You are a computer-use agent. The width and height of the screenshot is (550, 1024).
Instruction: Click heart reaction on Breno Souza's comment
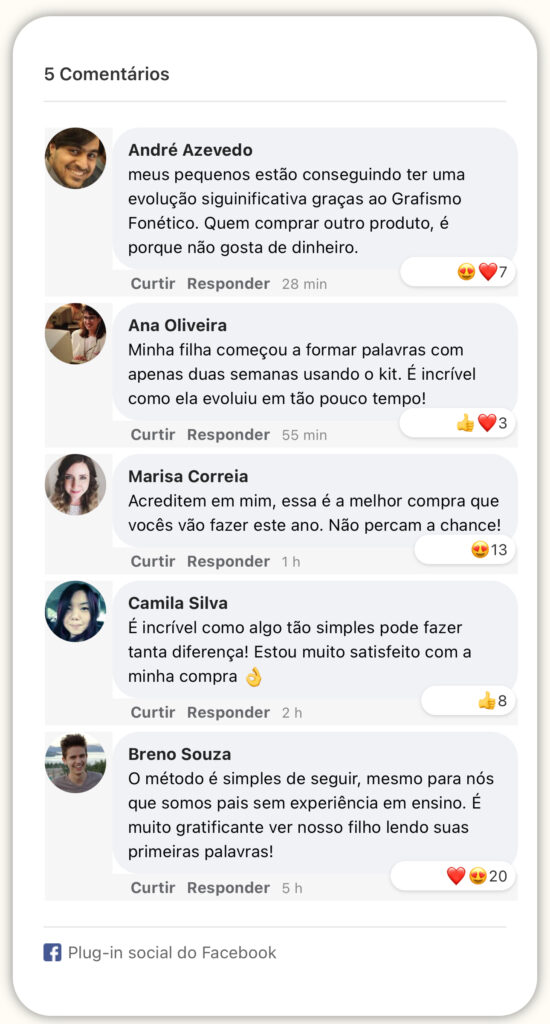[456, 876]
